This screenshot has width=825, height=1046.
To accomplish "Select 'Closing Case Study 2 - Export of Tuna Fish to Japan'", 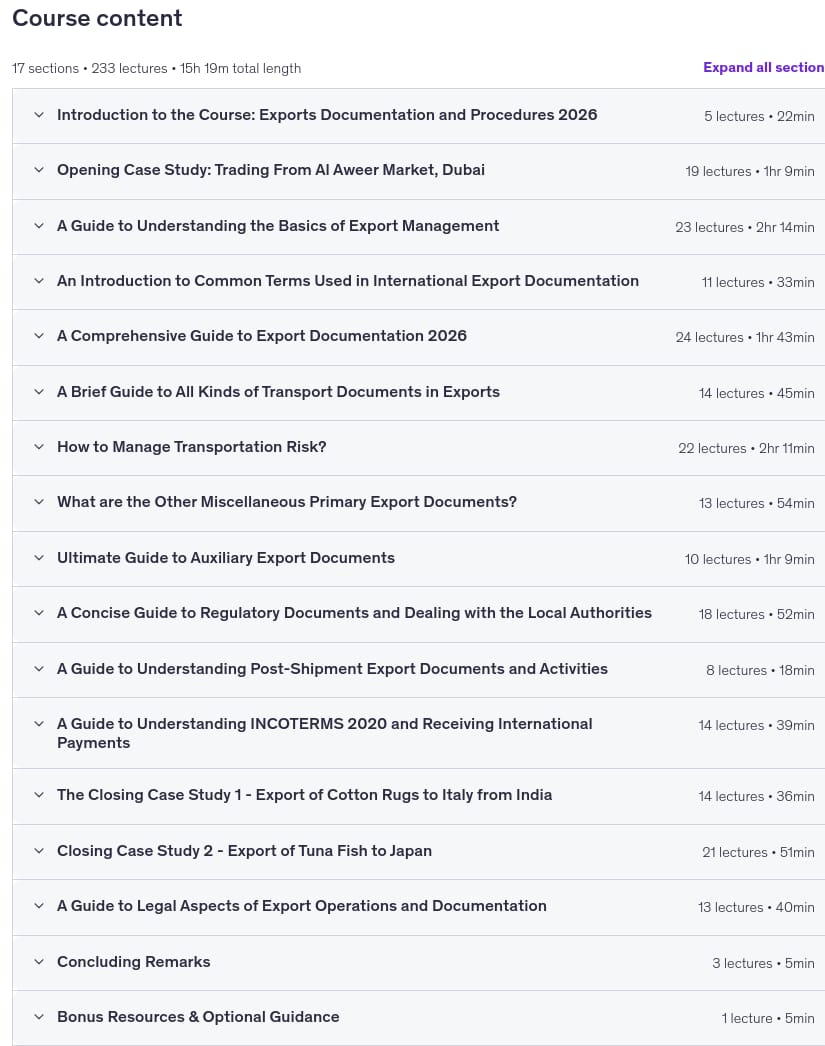I will tap(244, 851).
